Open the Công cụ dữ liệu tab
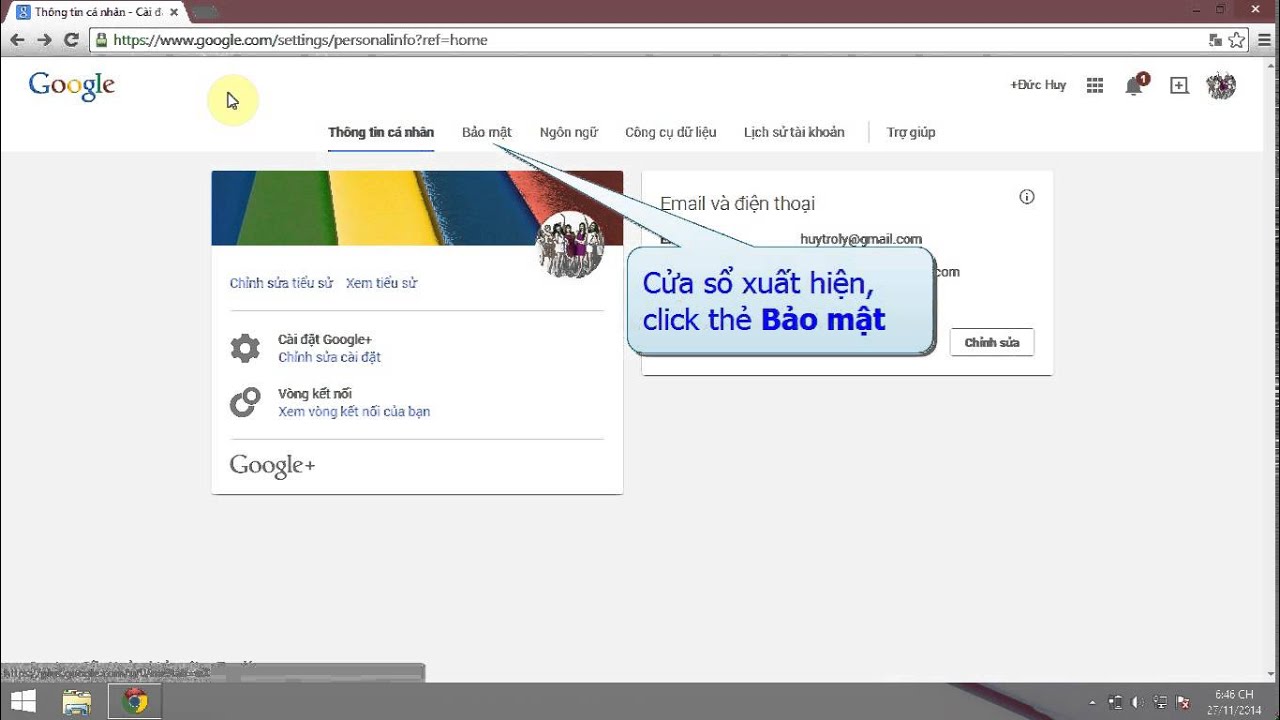 click(x=671, y=132)
